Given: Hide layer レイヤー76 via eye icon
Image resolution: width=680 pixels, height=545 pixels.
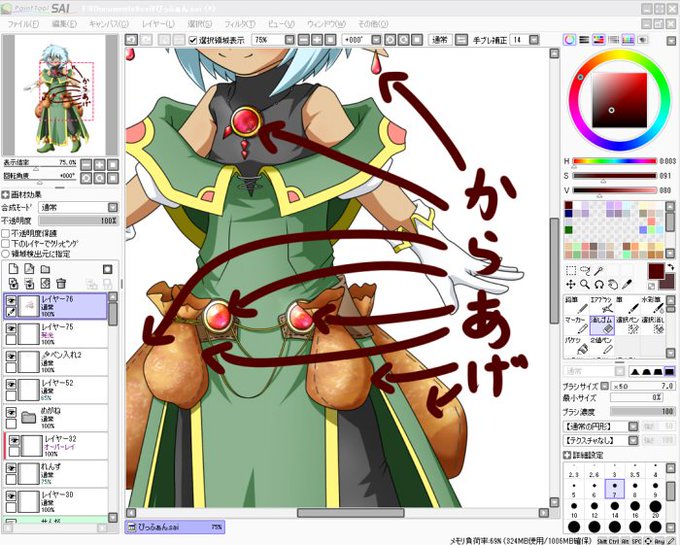Looking at the screenshot, I should 11,300.
